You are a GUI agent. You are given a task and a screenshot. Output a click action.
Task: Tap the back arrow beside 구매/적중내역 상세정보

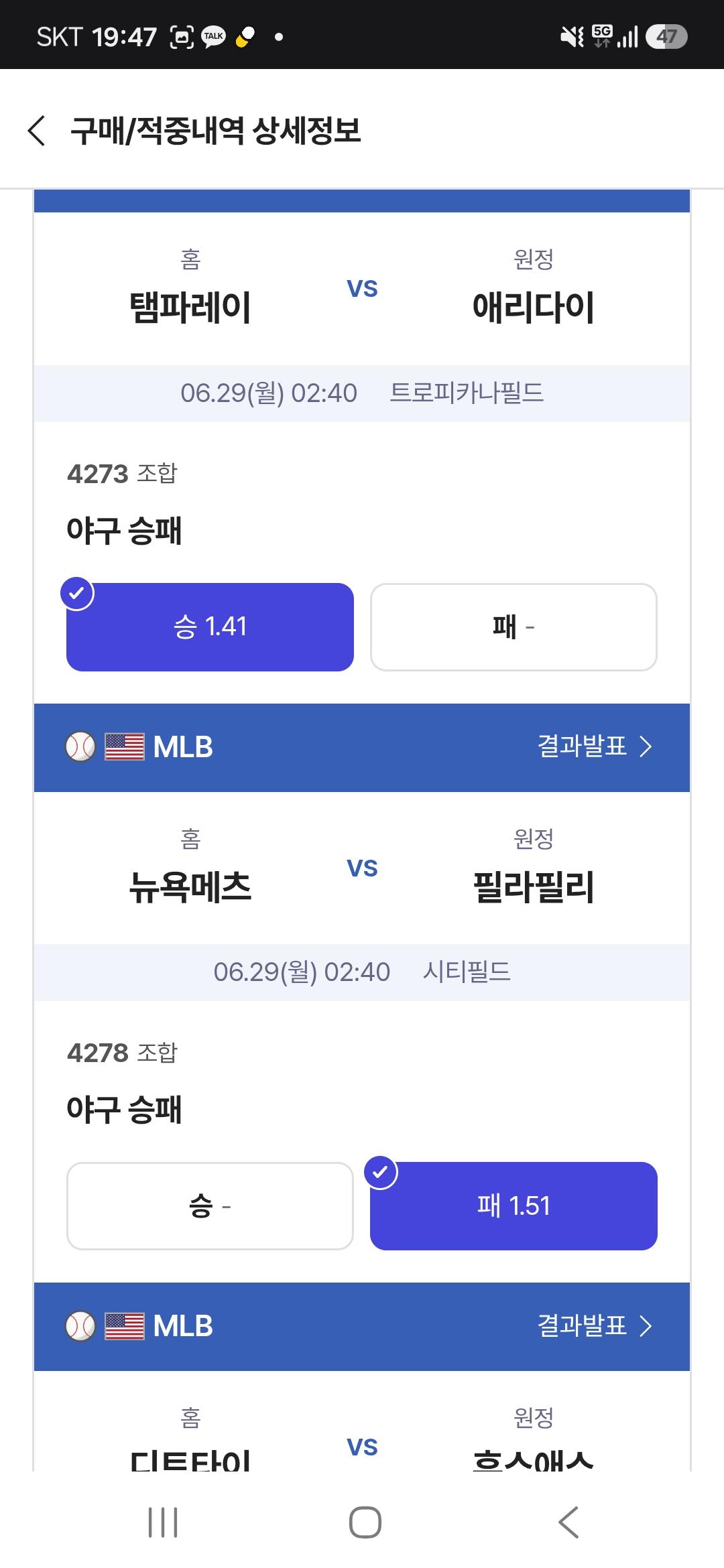coord(37,130)
